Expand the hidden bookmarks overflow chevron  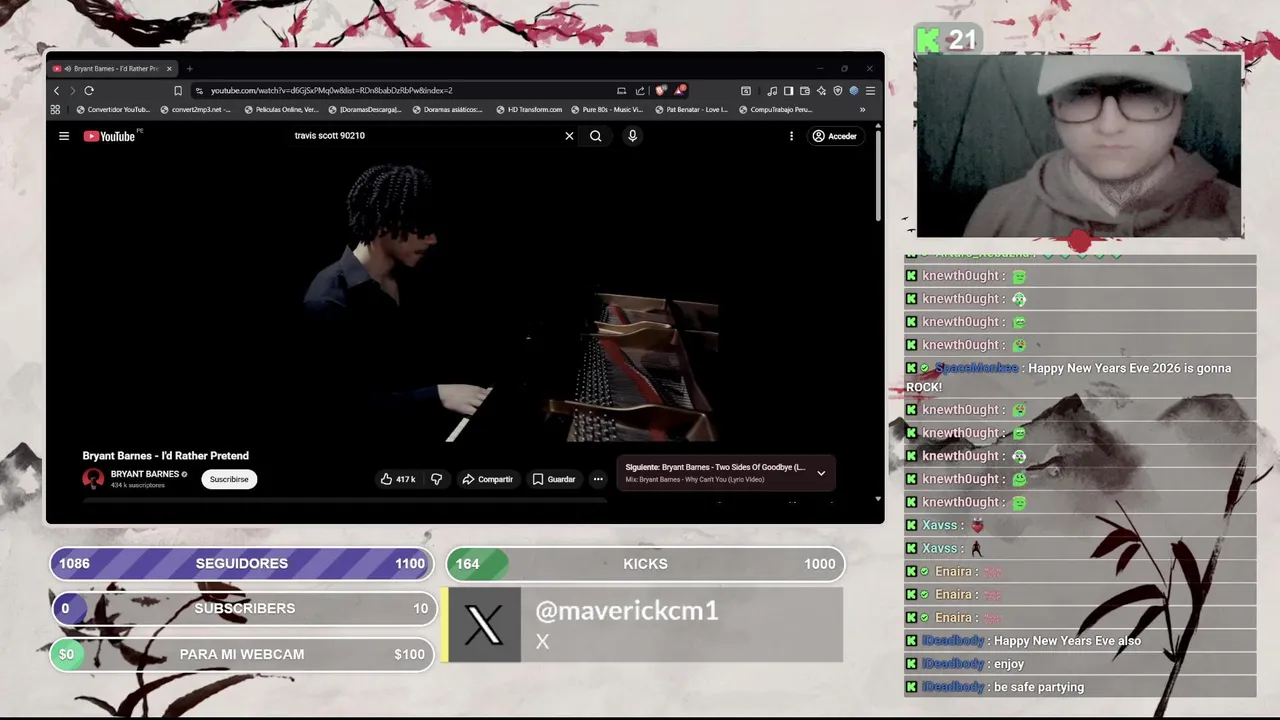click(x=862, y=110)
